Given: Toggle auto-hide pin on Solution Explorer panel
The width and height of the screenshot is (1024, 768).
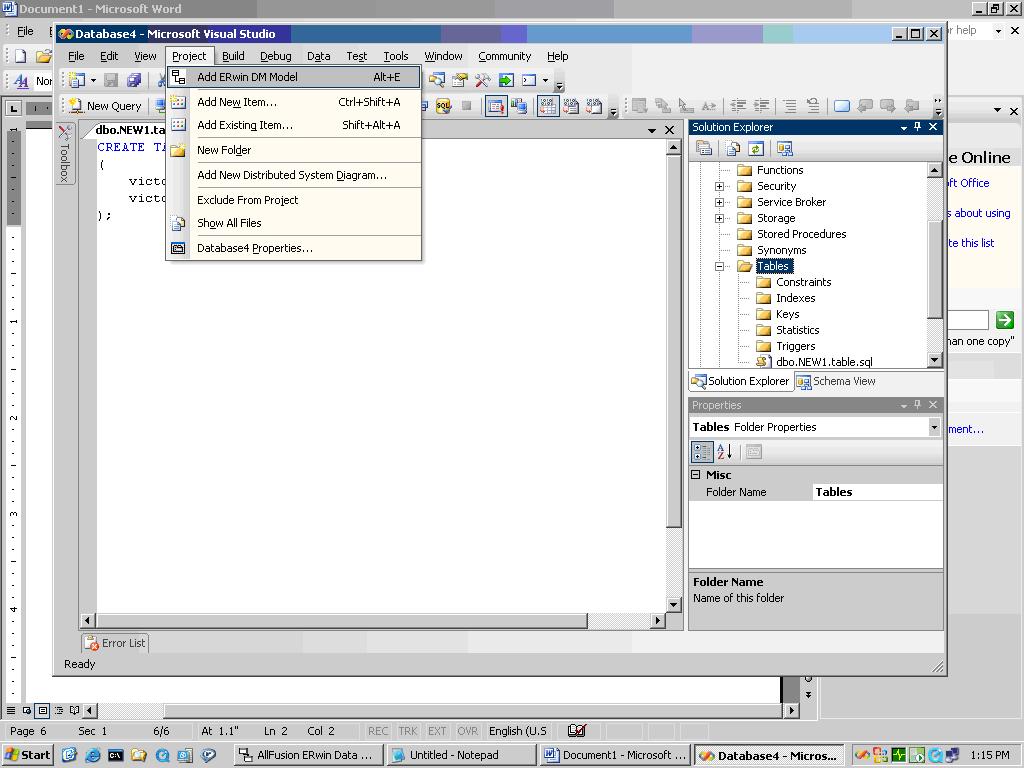Looking at the screenshot, I should pyautogui.click(x=918, y=127).
